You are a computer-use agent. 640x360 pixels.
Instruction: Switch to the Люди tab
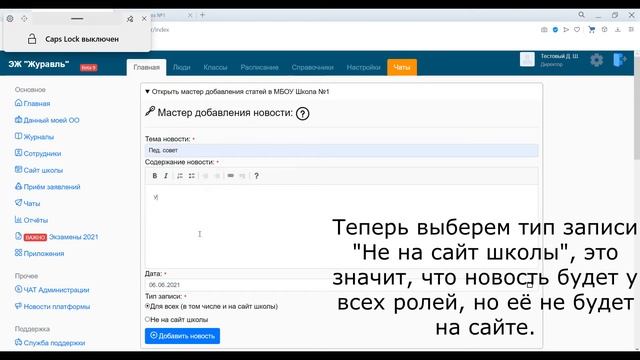182,67
